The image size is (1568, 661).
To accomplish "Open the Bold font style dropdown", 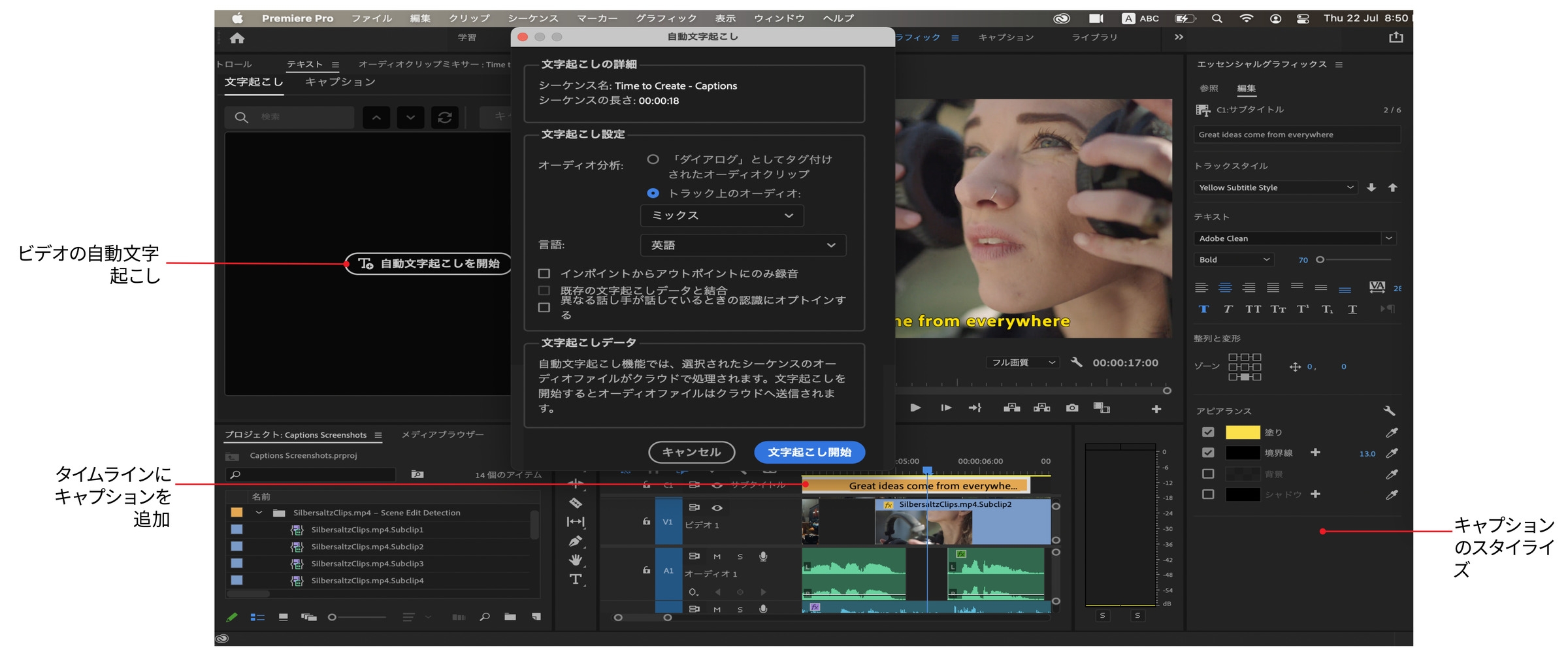I will click(x=1234, y=260).
